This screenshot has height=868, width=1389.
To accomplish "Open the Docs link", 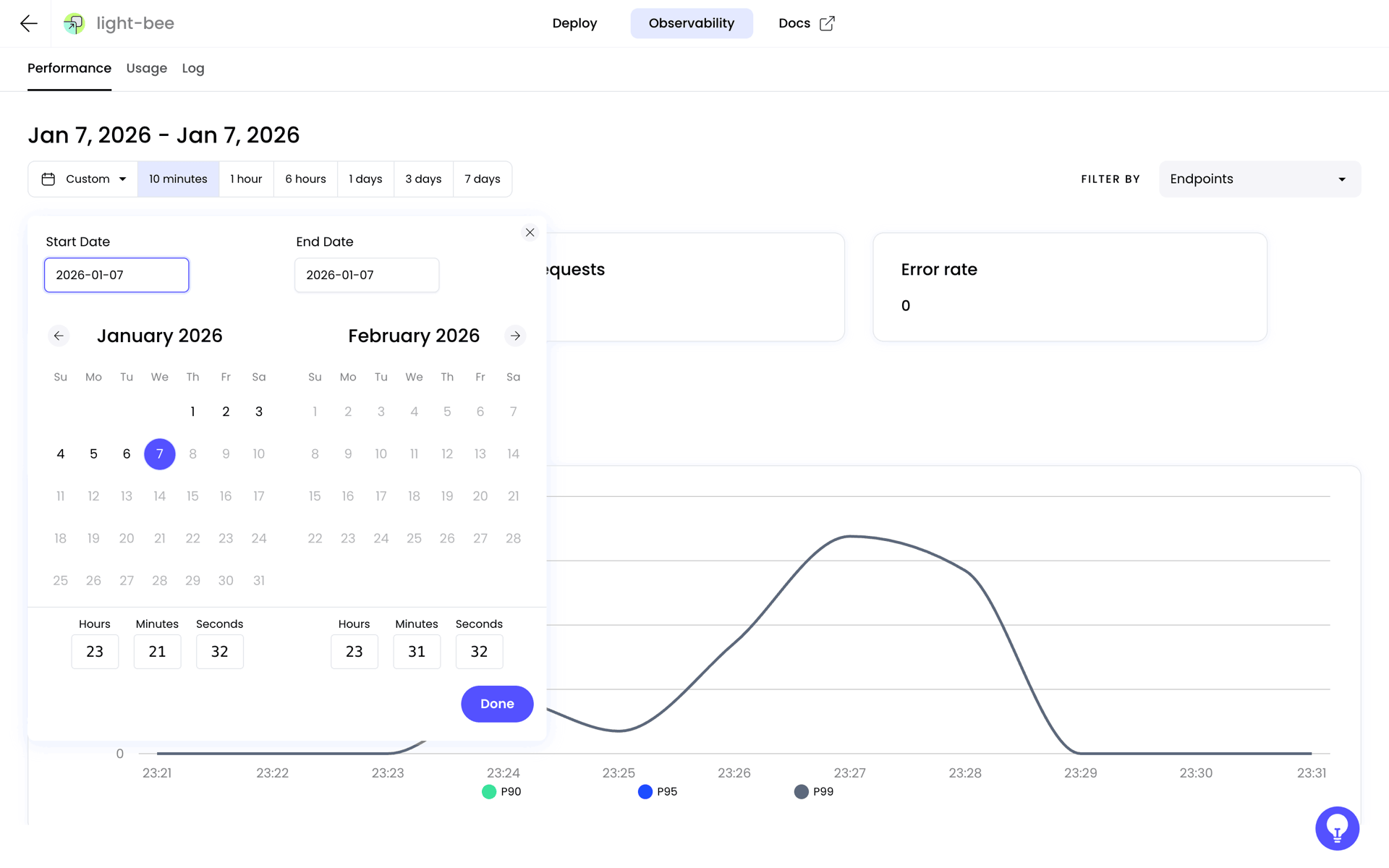I will pos(806,23).
